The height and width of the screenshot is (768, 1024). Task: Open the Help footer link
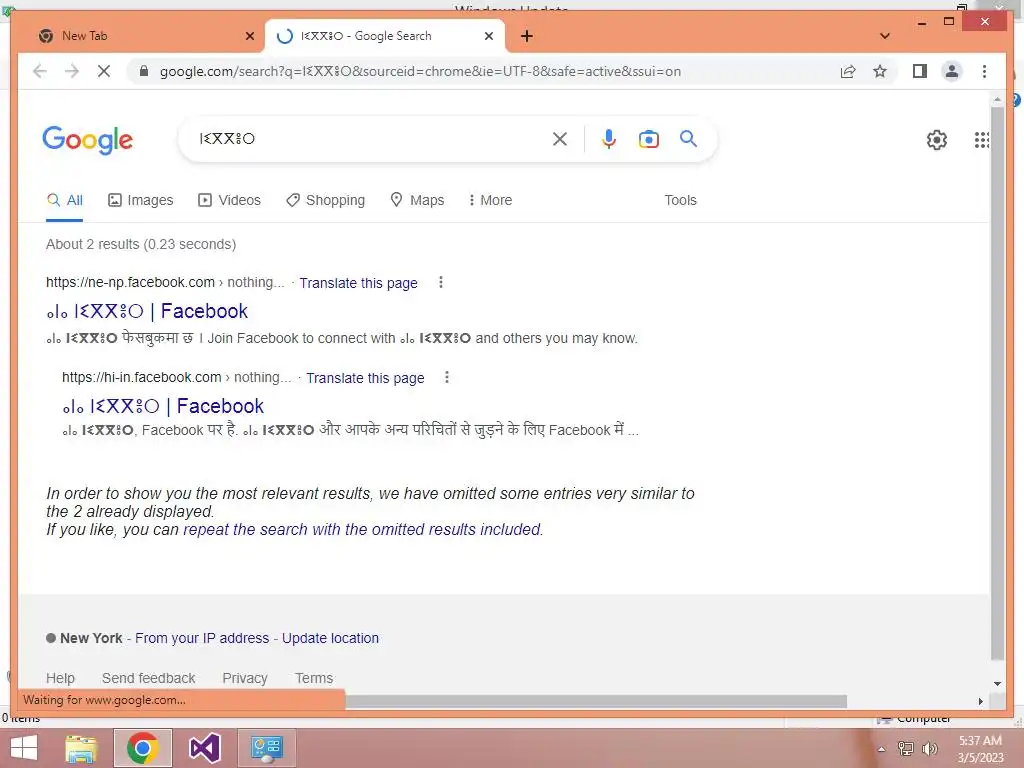click(60, 678)
